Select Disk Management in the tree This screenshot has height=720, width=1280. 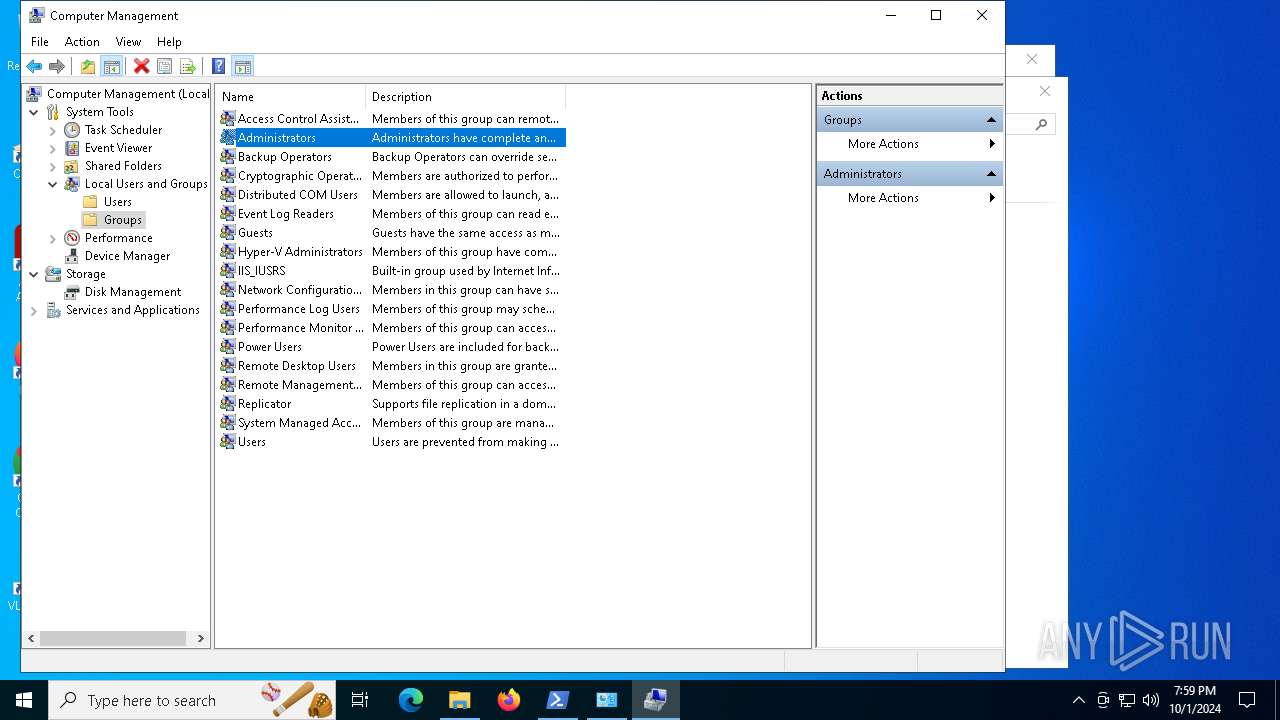pyautogui.click(x=133, y=292)
